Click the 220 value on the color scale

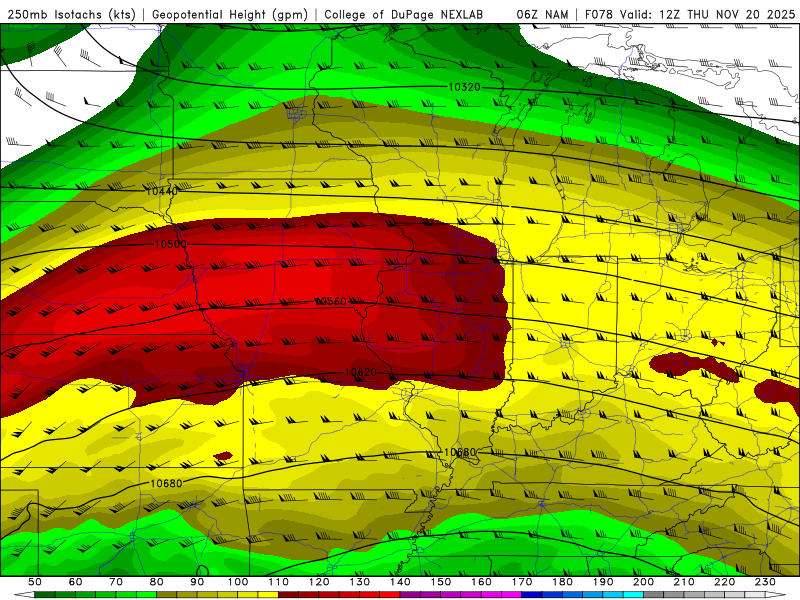tap(724, 582)
